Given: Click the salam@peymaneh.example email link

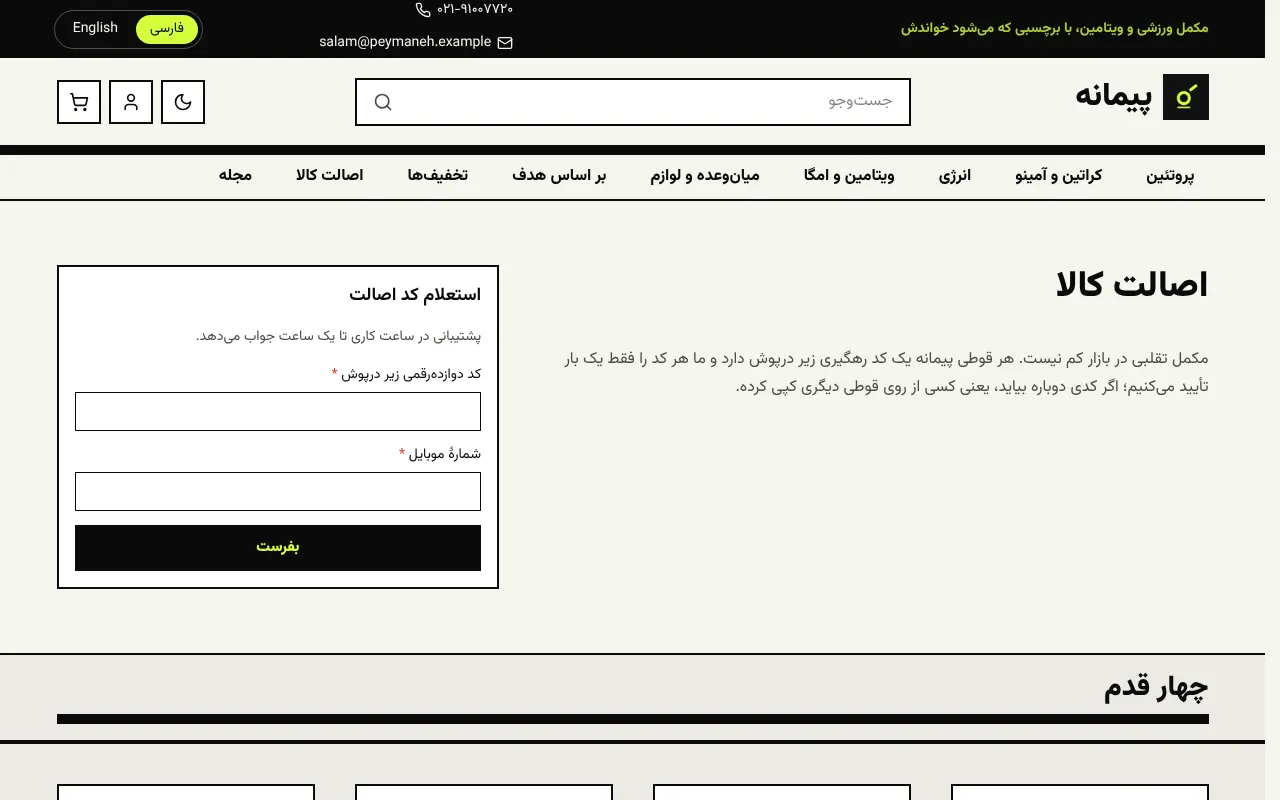Looking at the screenshot, I should coord(405,42).
